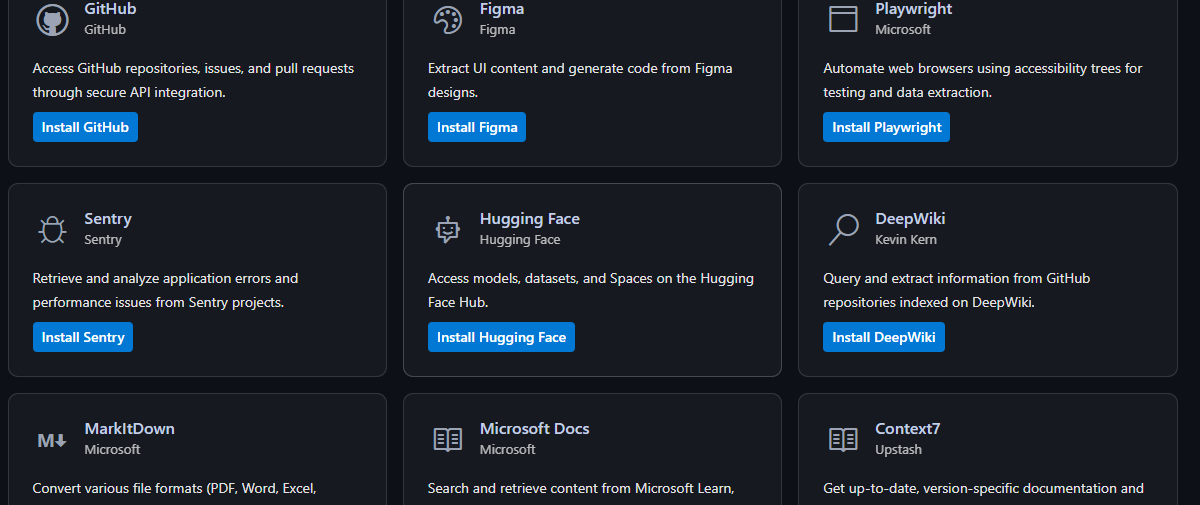The height and width of the screenshot is (505, 1200).
Task: Click the 'Extract UI content' description
Action: pos(580,80)
